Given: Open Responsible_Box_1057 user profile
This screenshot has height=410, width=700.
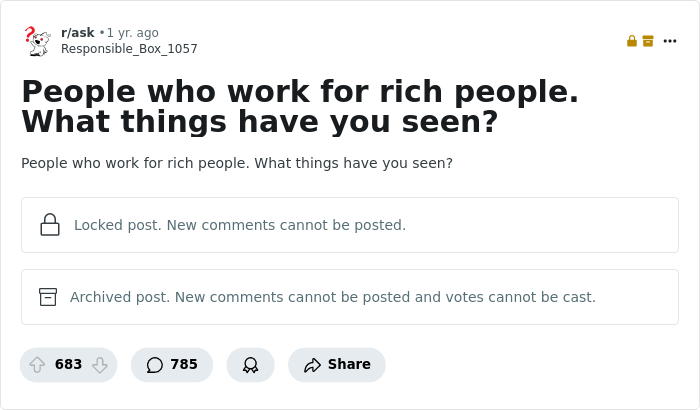Looking at the screenshot, I should coord(129,49).
